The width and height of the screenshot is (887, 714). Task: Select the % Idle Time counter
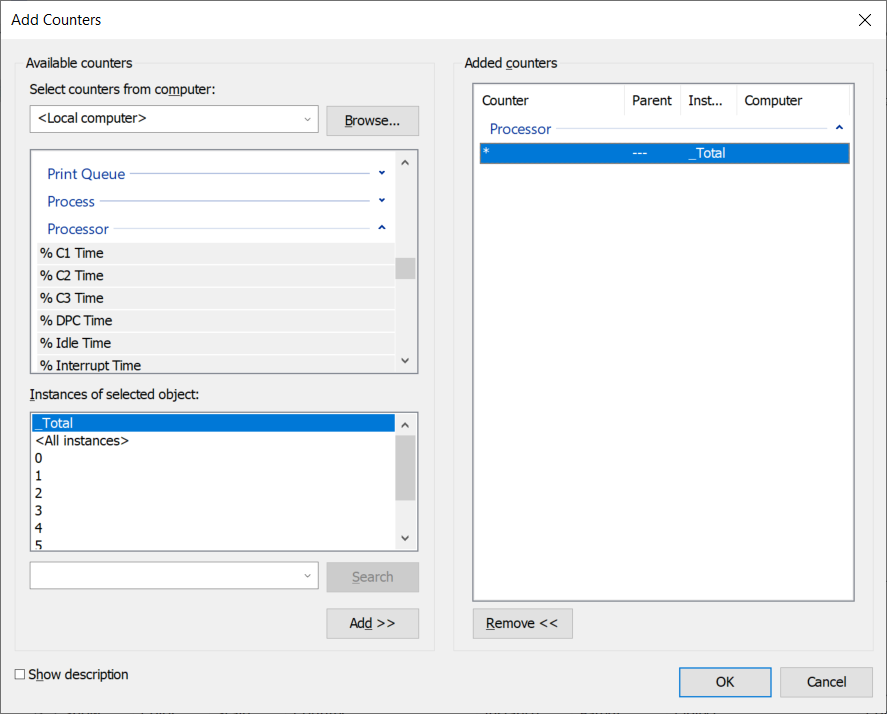(x=216, y=343)
